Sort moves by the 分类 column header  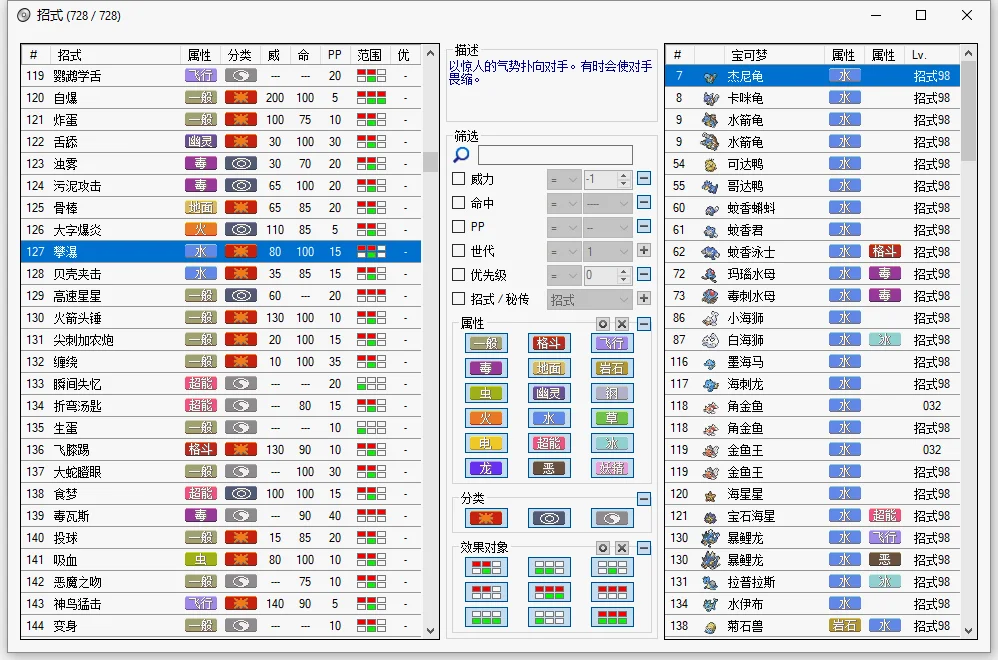click(x=240, y=55)
